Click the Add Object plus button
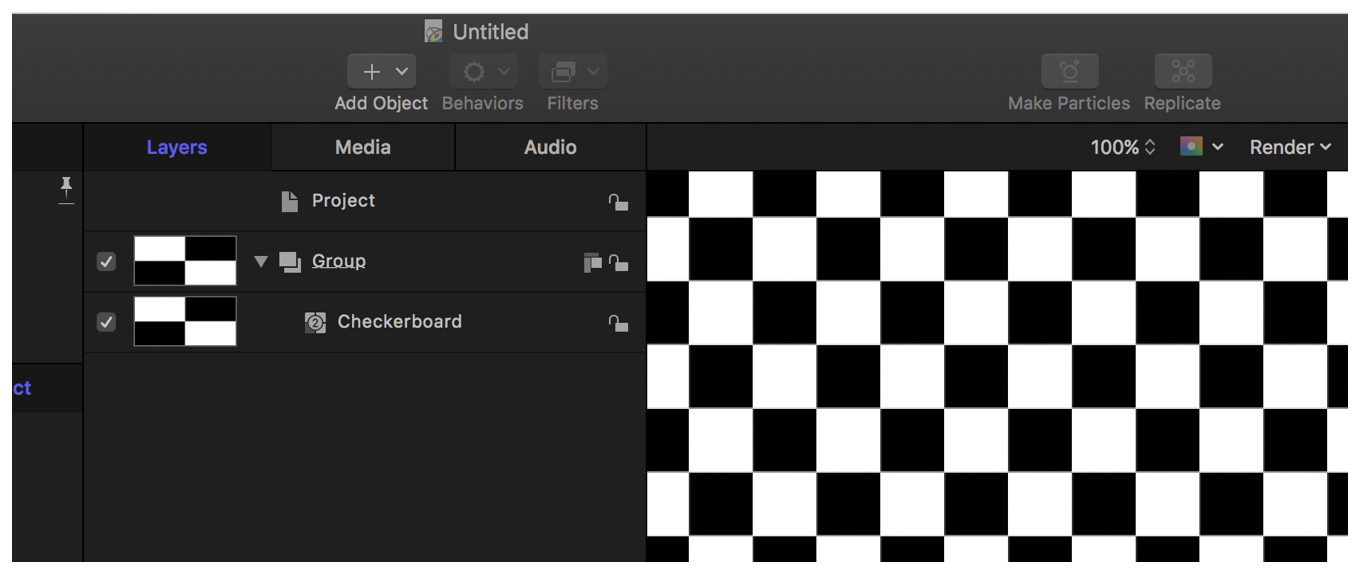Viewport: 1360px width, 574px height. [x=381, y=72]
